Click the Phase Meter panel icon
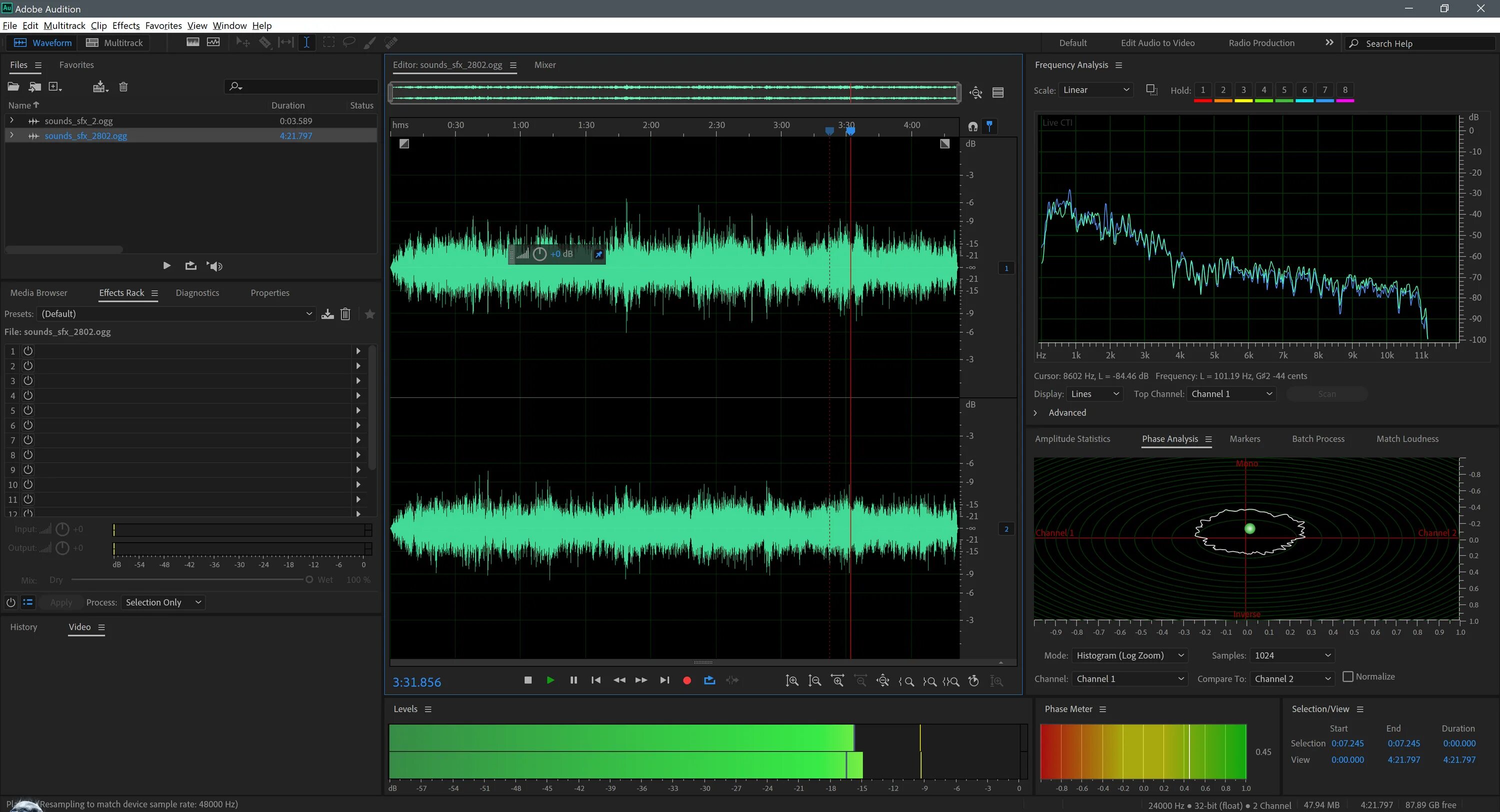Screen dimensions: 1500x812 (x=1101, y=709)
